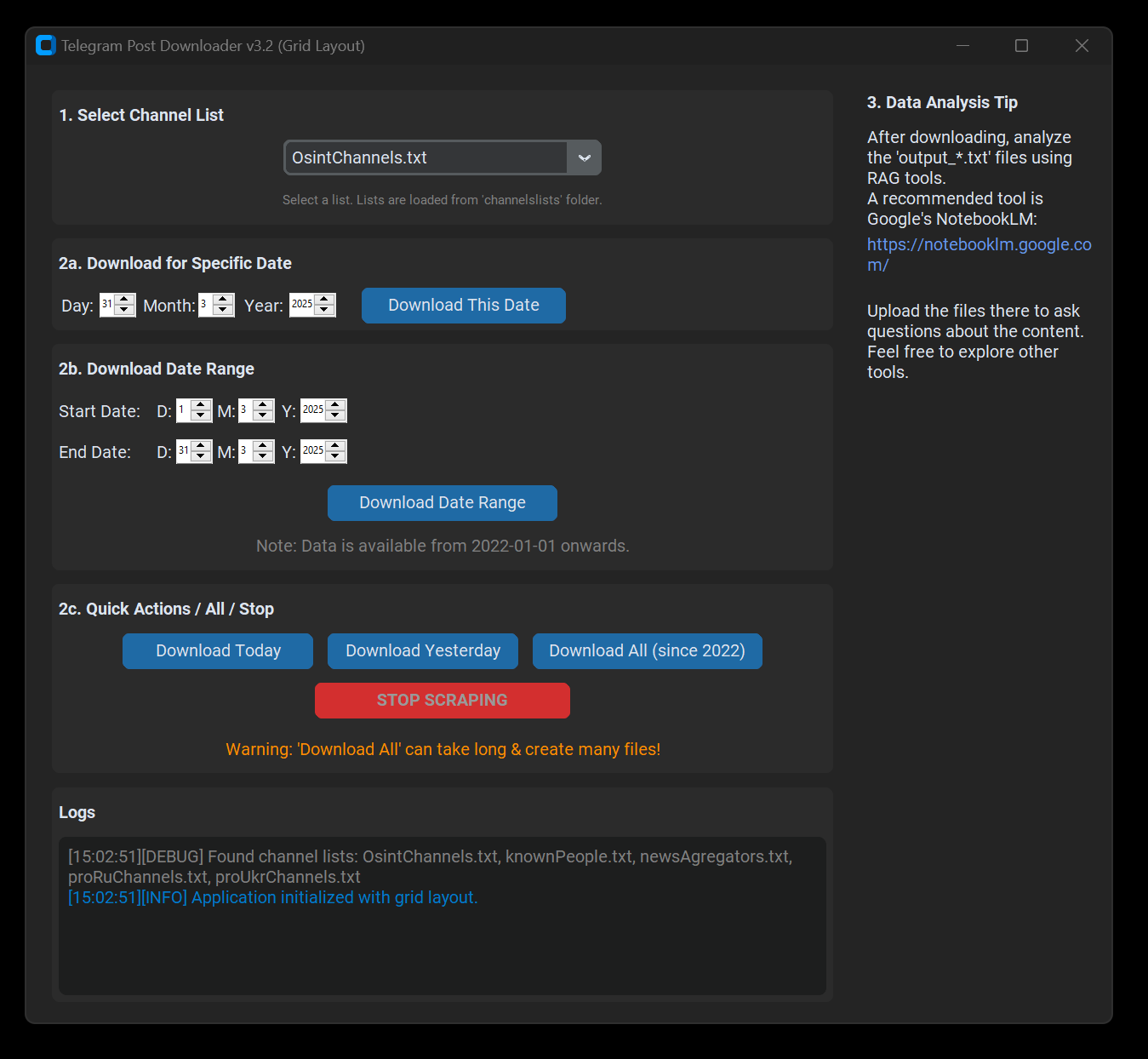Click the Year field in section 2a
Viewport: 1148px width, 1059px height.
point(302,305)
